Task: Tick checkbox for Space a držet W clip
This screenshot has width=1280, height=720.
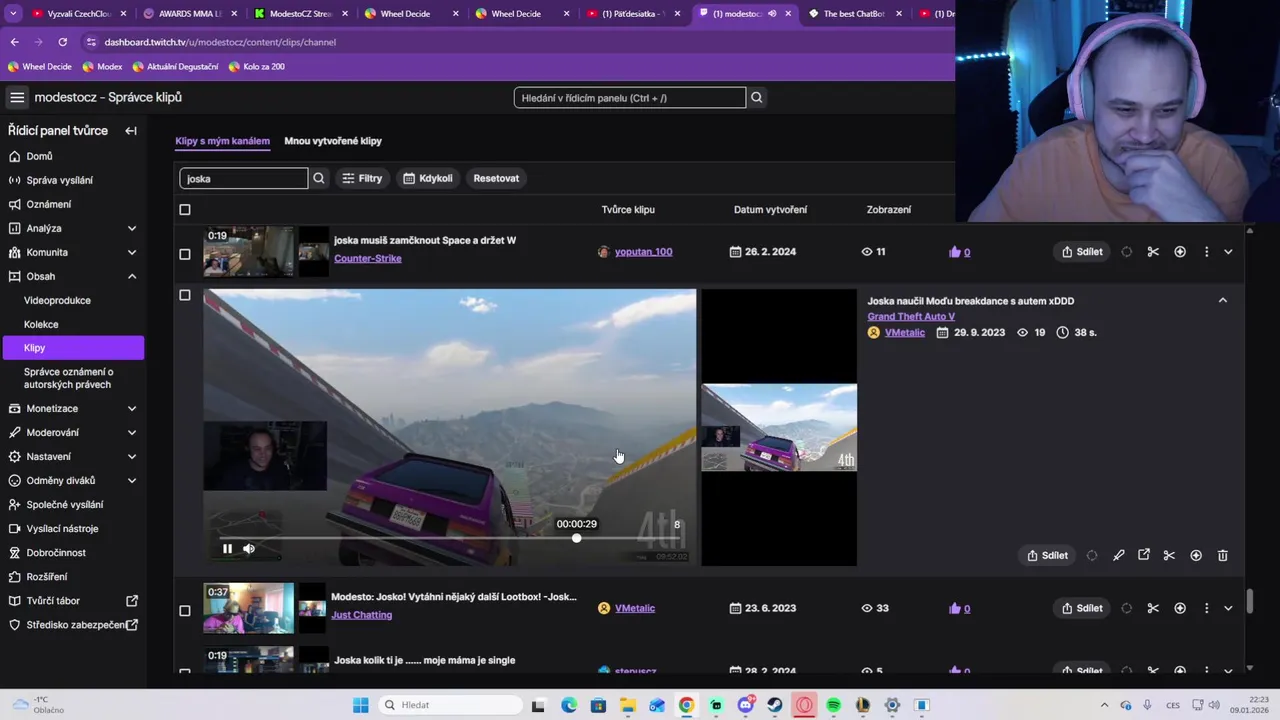Action: point(184,254)
